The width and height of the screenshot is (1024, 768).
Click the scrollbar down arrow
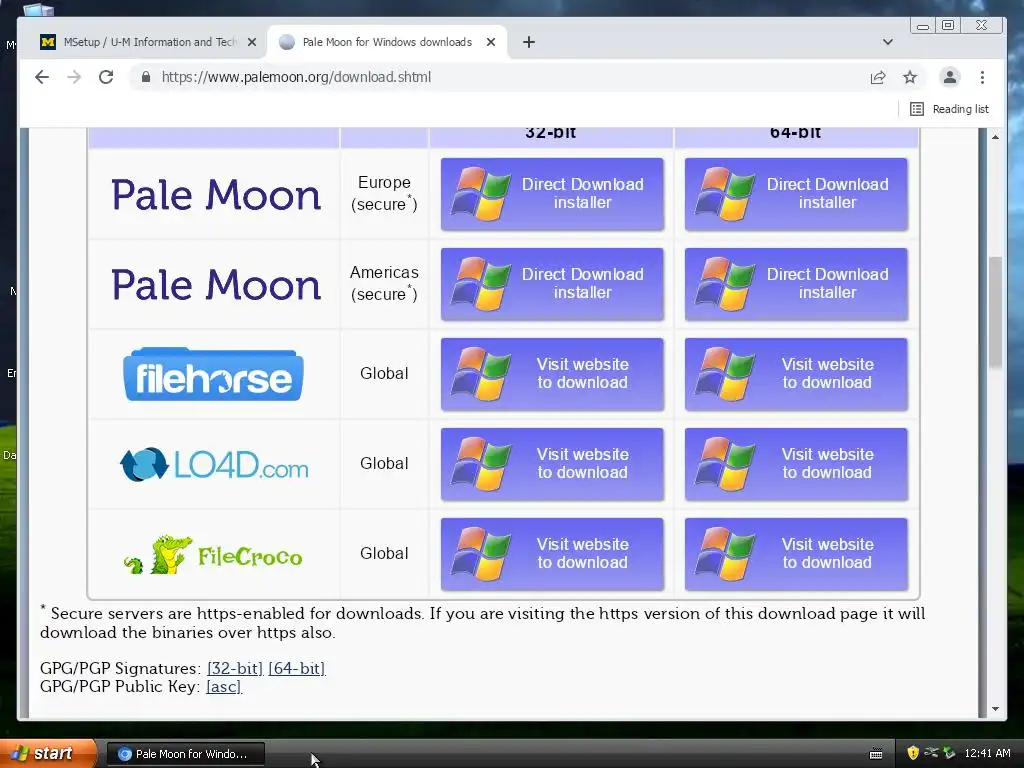point(995,709)
